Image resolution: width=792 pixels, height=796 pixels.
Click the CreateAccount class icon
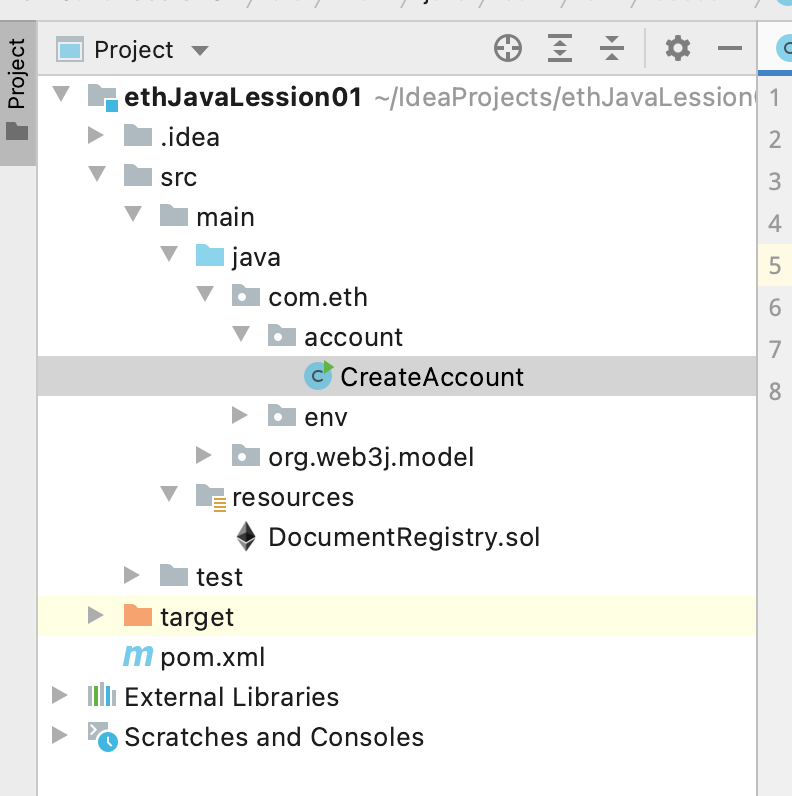point(319,376)
